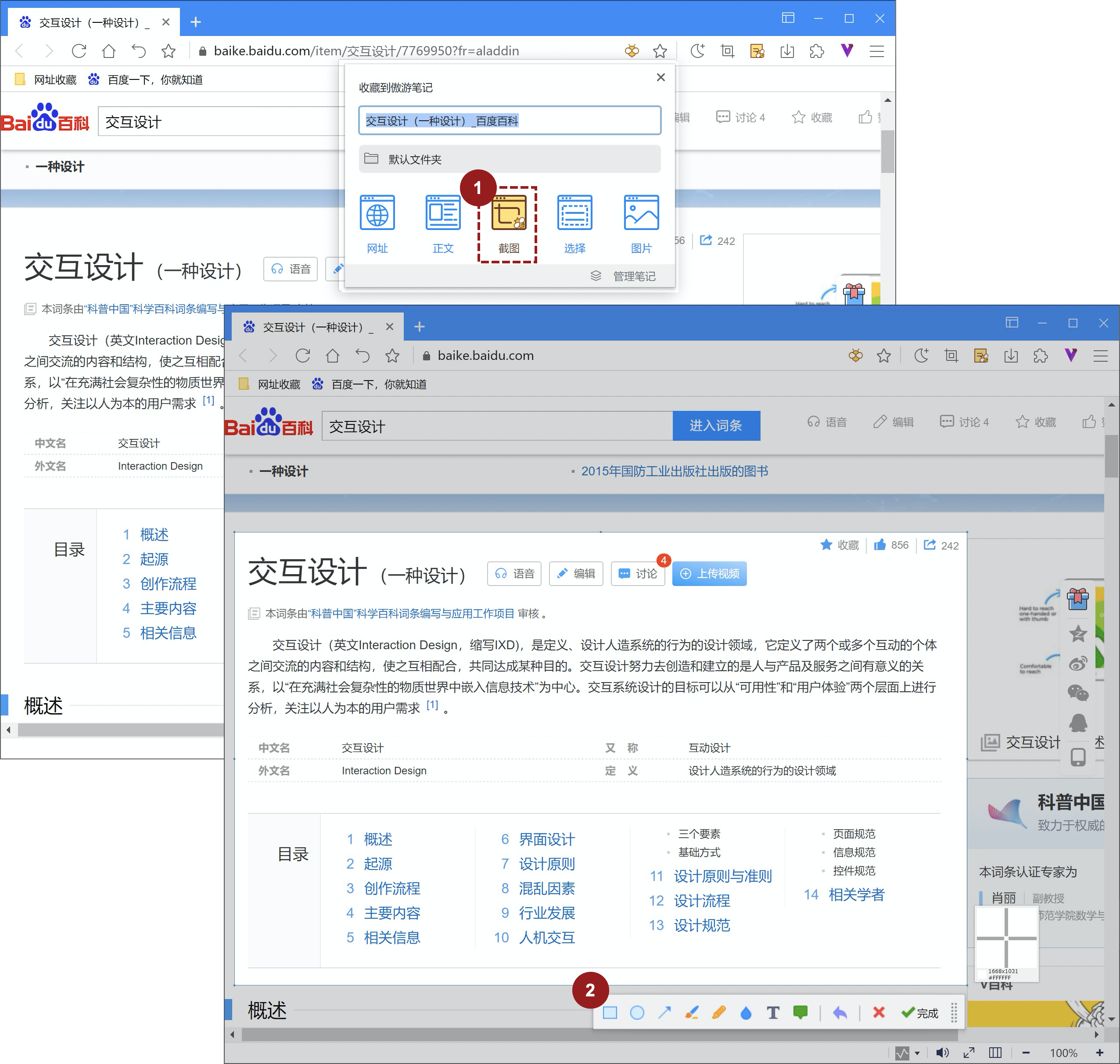Cancel the screenshot with the red X
Image resolution: width=1120 pixels, height=1064 pixels.
click(x=879, y=1012)
